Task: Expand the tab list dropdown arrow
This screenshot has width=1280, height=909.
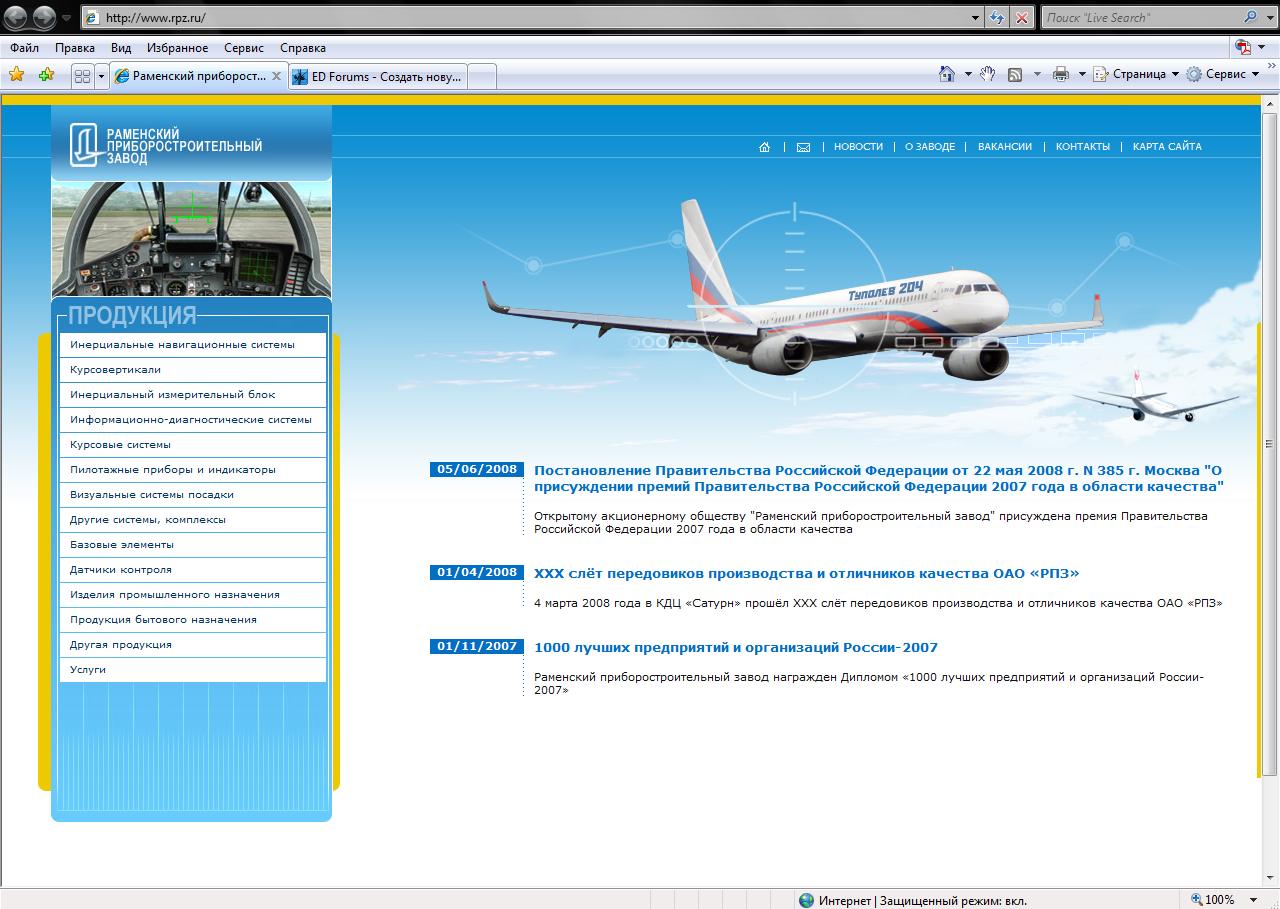Action: 101,76
